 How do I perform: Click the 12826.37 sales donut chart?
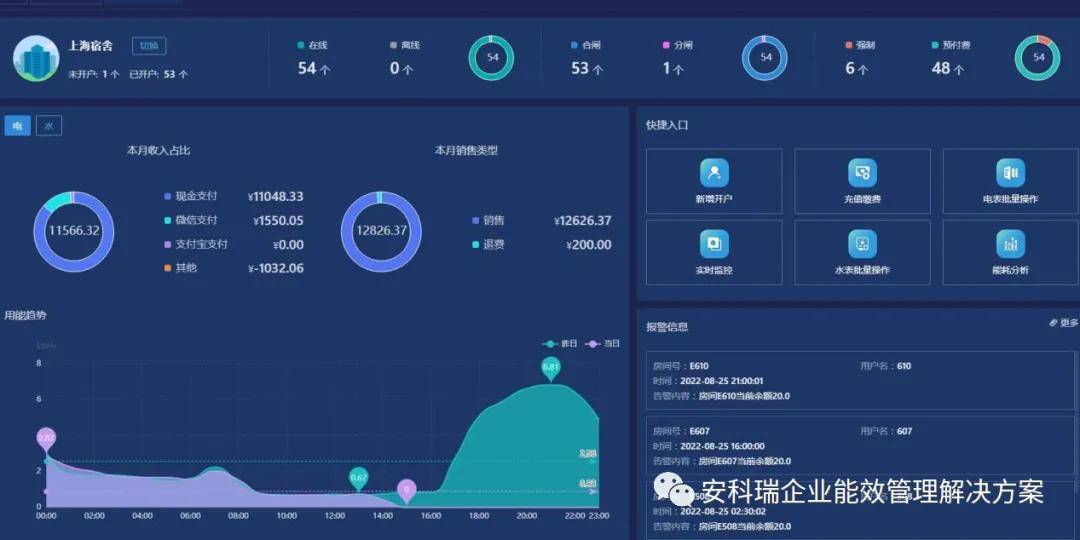pyautogui.click(x=381, y=231)
